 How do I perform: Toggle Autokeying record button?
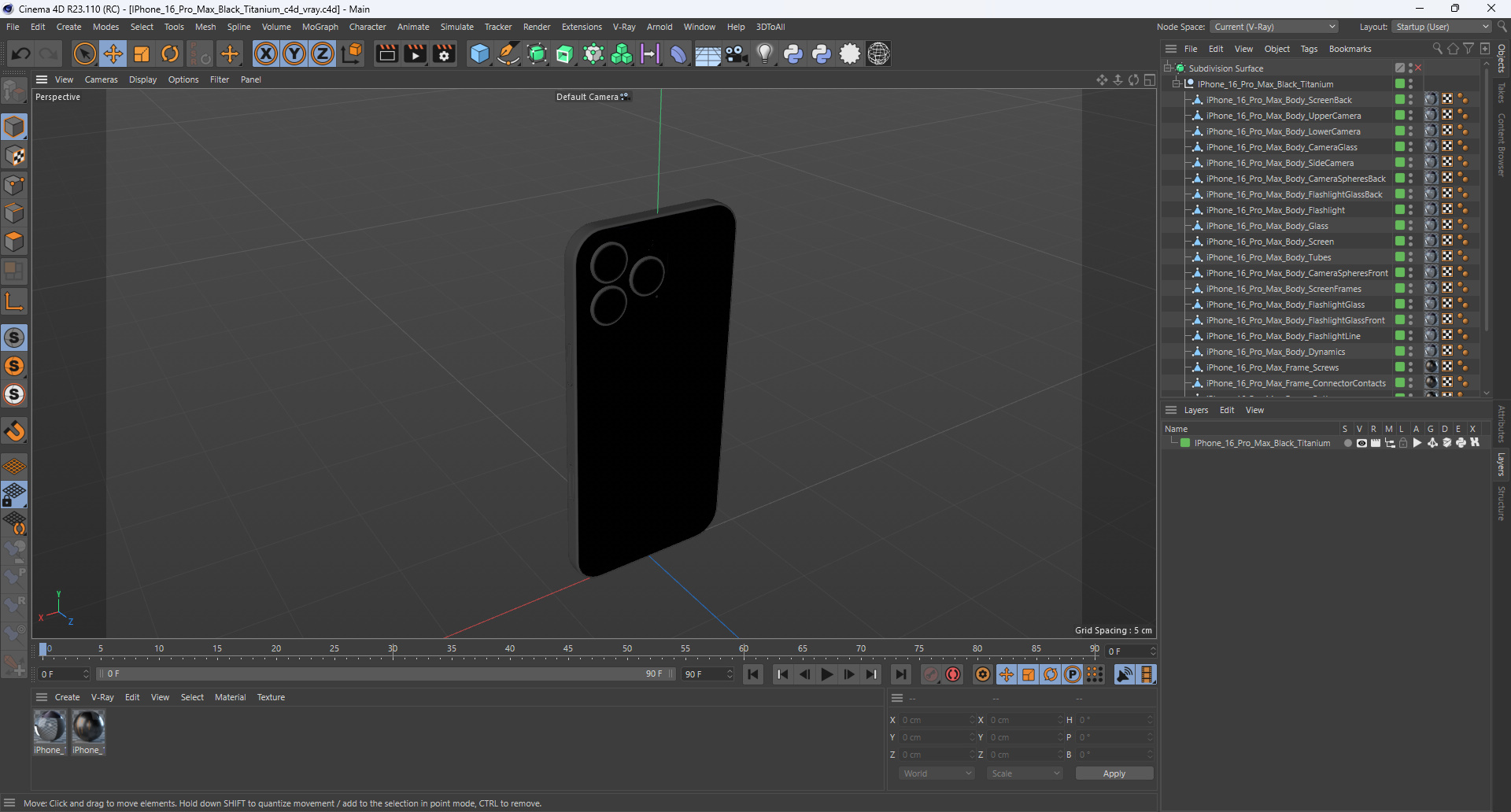coord(954,675)
